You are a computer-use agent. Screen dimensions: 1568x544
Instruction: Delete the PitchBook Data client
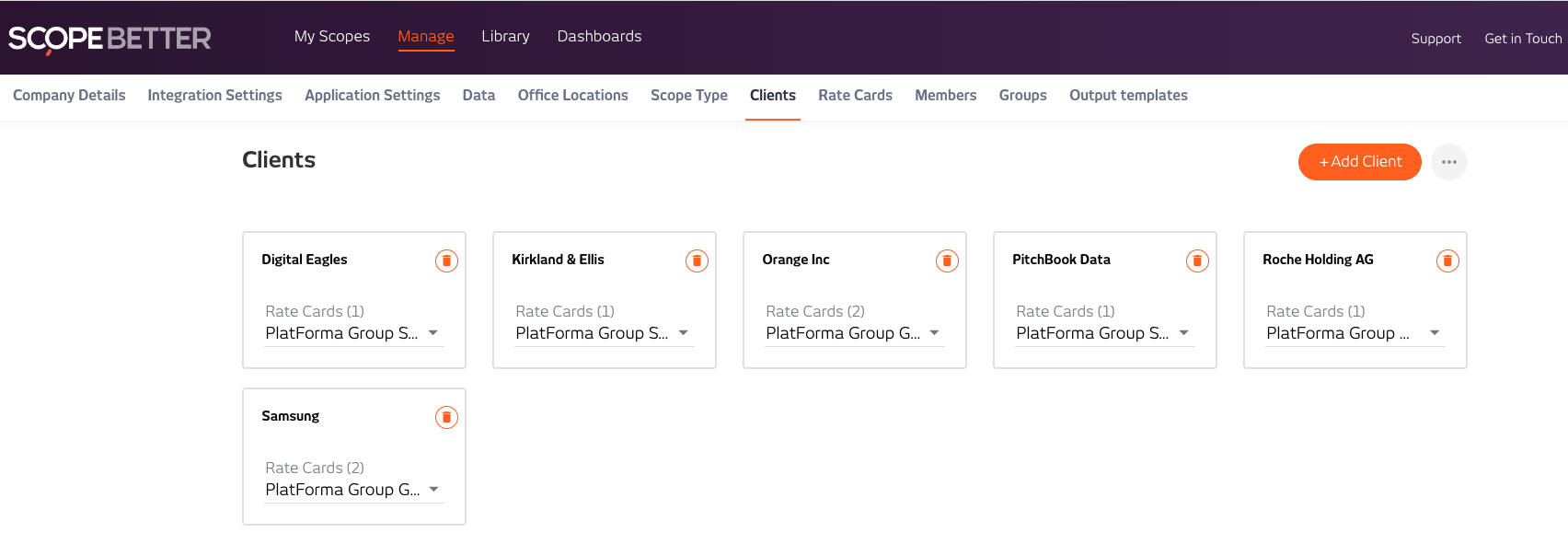(1197, 260)
